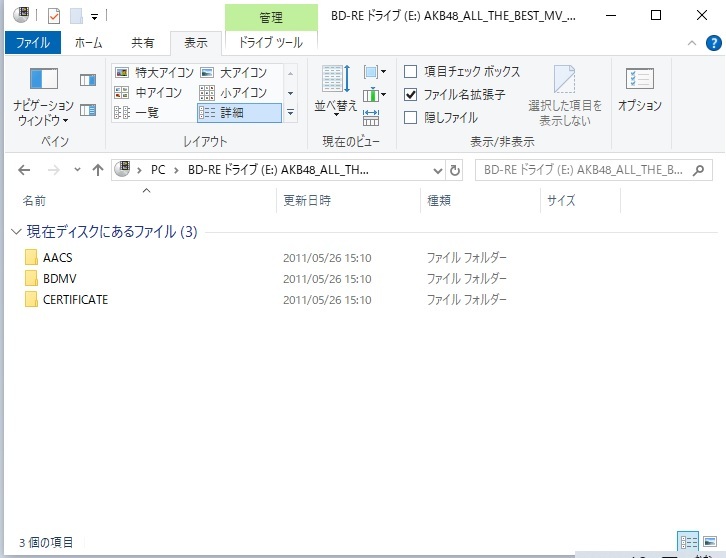726x558 pixels.
Task: Click PC in the address breadcrumb
Action: pos(158,170)
